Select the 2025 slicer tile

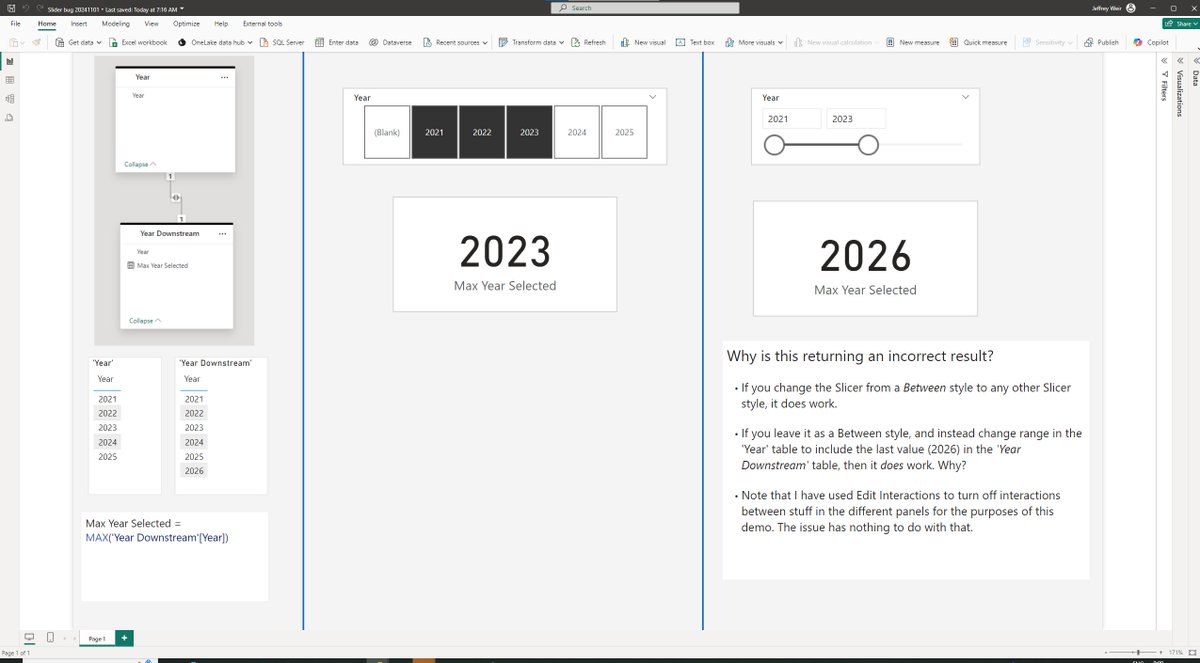click(624, 132)
